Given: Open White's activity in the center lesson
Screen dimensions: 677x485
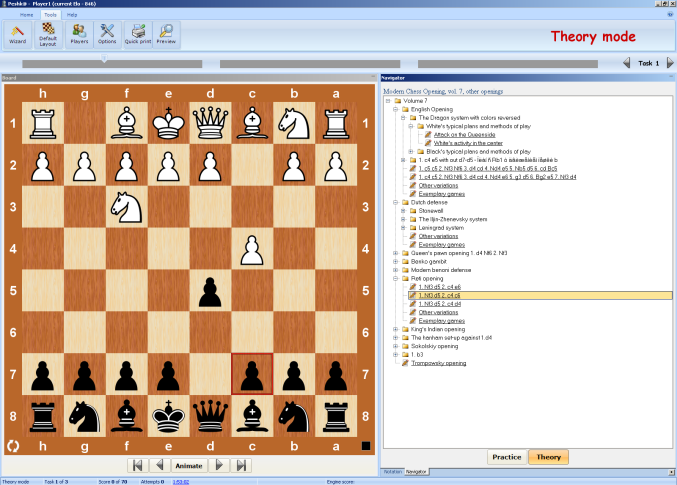Looking at the screenshot, I should click(468, 143).
